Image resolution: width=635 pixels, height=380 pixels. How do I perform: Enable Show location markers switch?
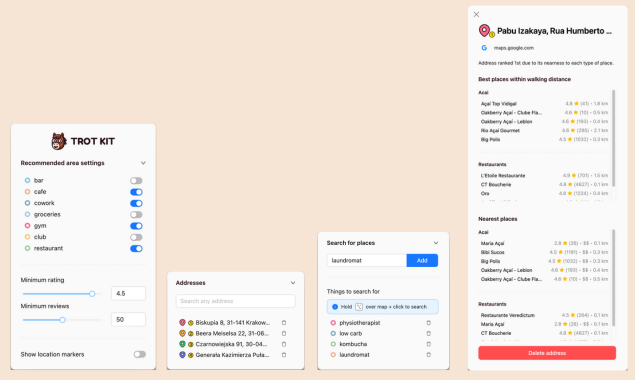[x=140, y=354]
